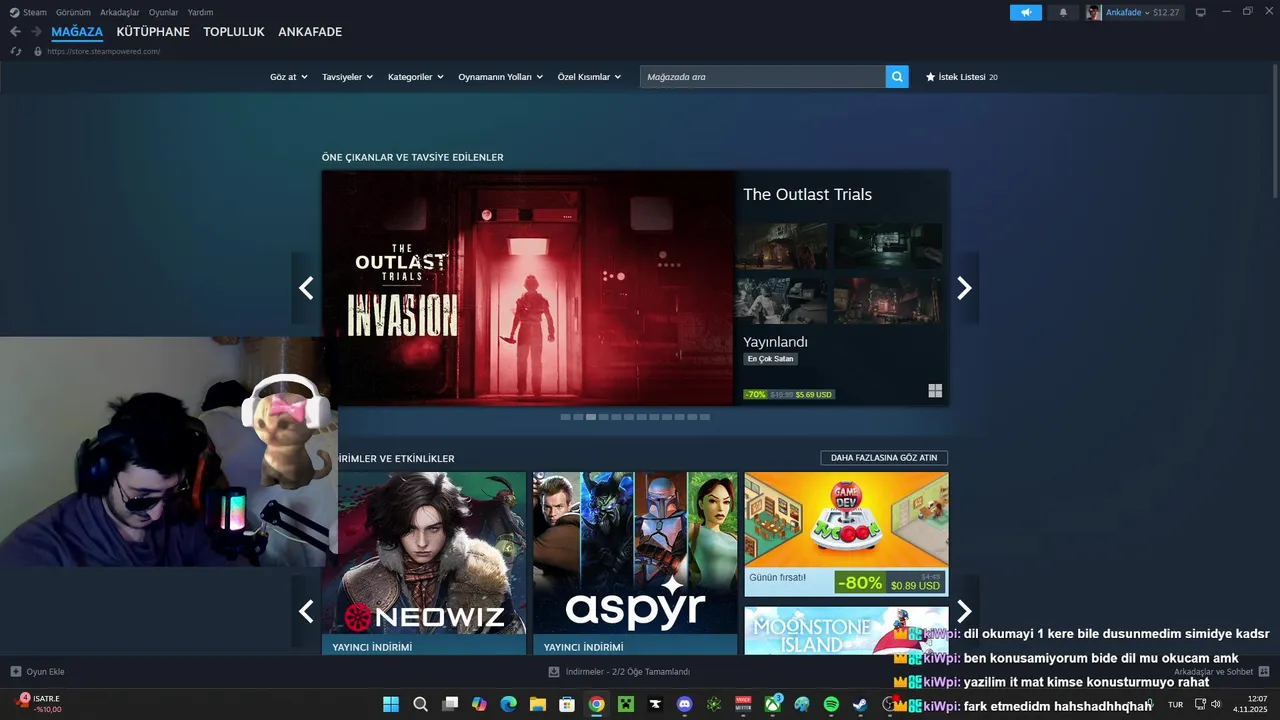
Task: Show next featured game in carousel
Action: (964, 288)
